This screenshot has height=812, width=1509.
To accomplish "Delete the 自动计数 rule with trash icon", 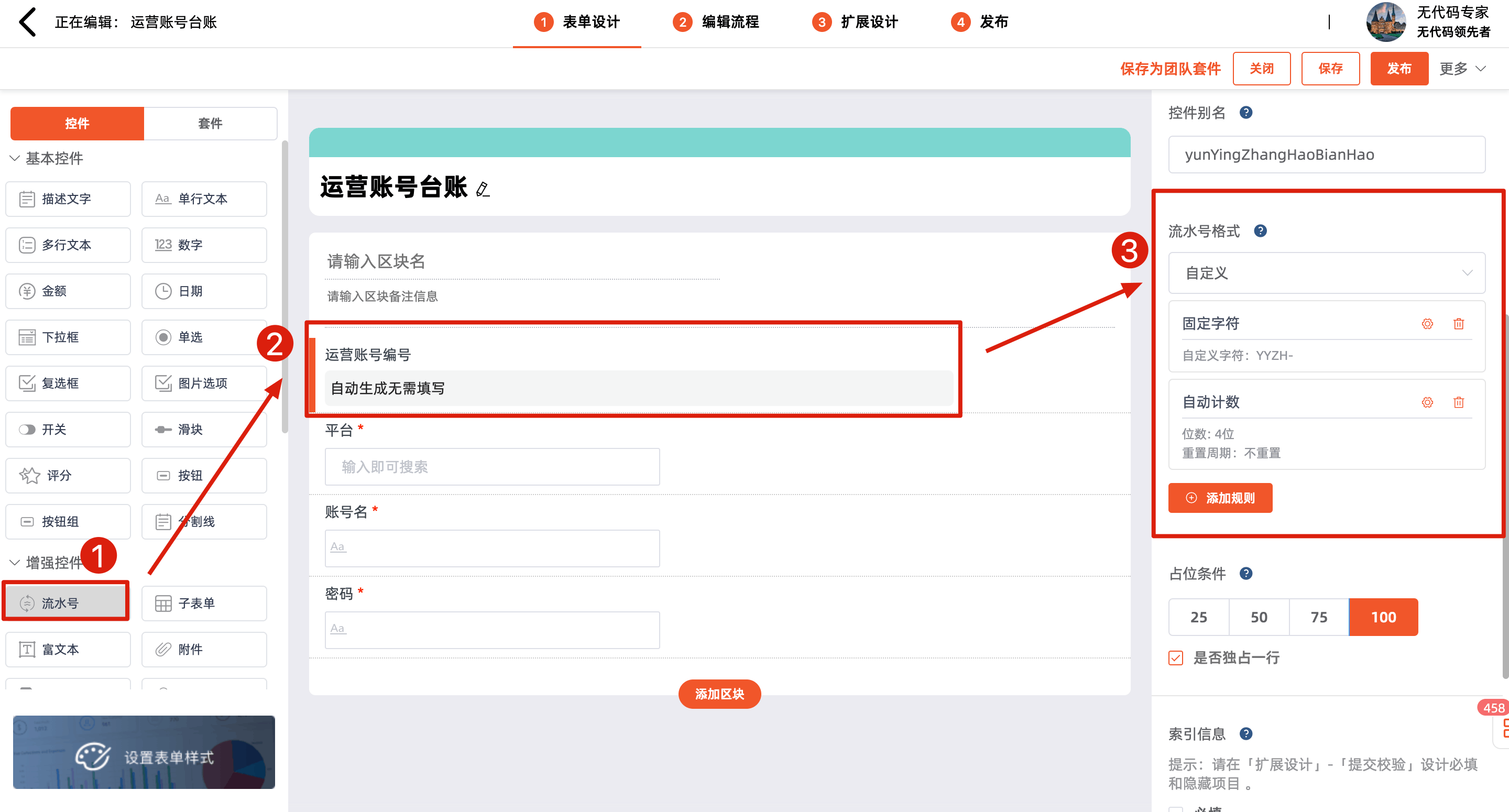I will pos(1459,402).
